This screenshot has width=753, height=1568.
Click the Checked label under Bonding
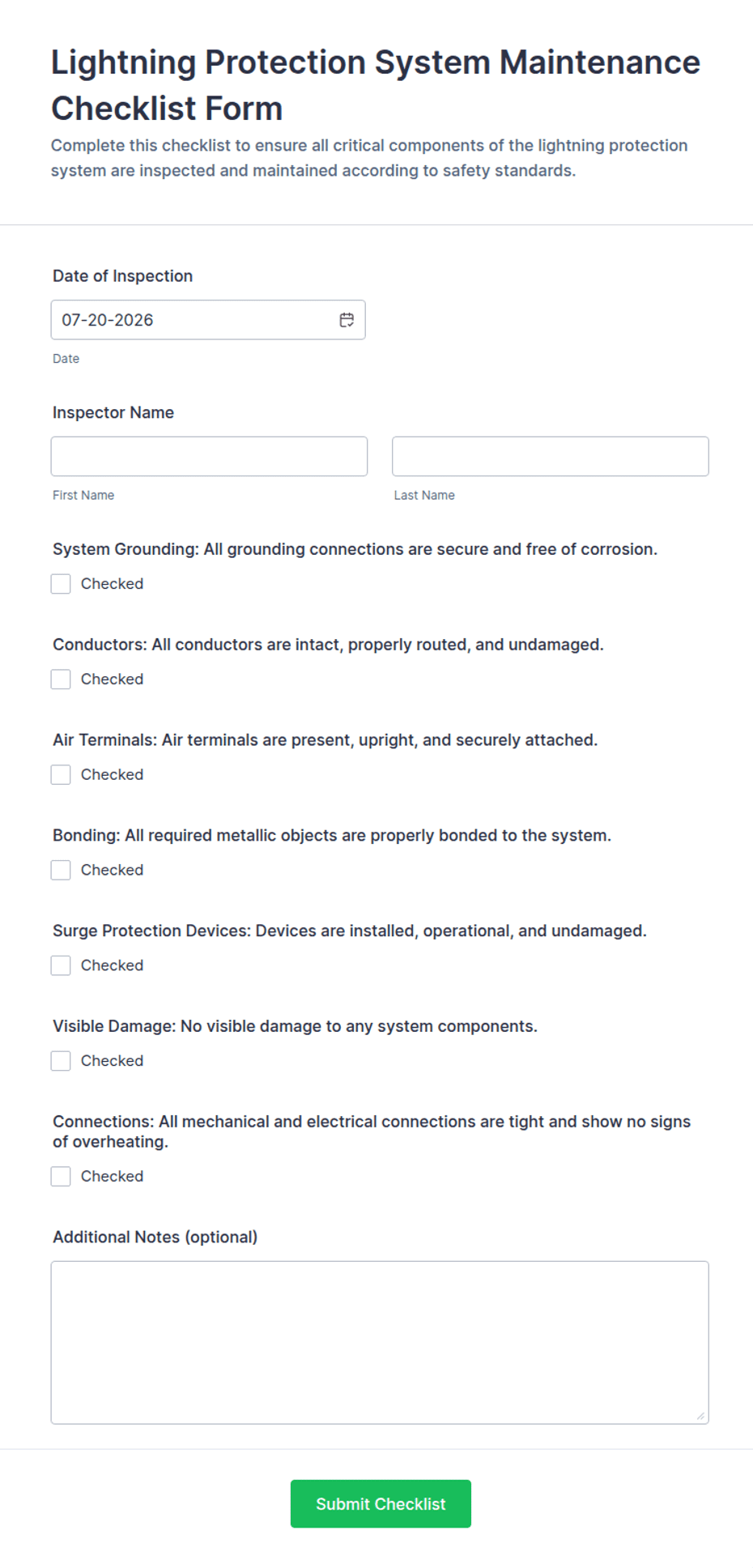tap(112, 871)
